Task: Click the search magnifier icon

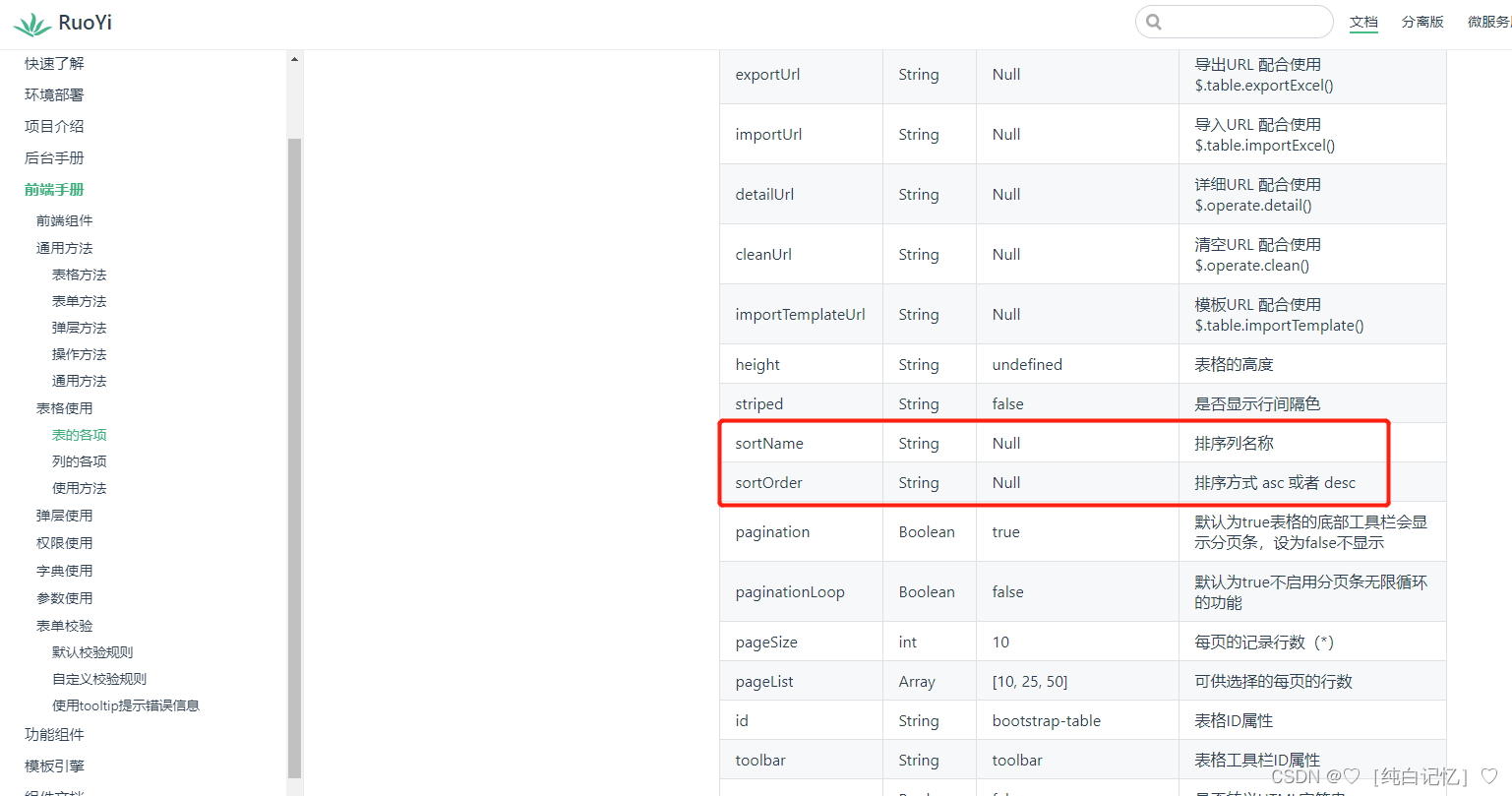Action: pyautogui.click(x=1154, y=22)
